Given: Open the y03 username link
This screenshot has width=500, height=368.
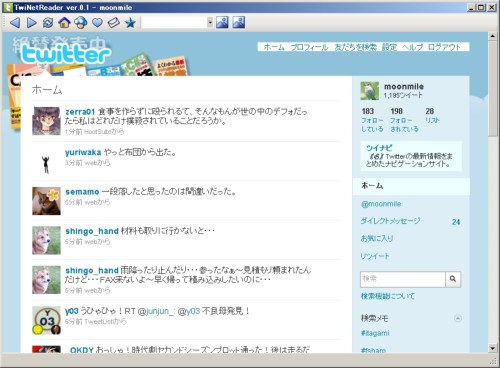Looking at the screenshot, I should point(71,311).
